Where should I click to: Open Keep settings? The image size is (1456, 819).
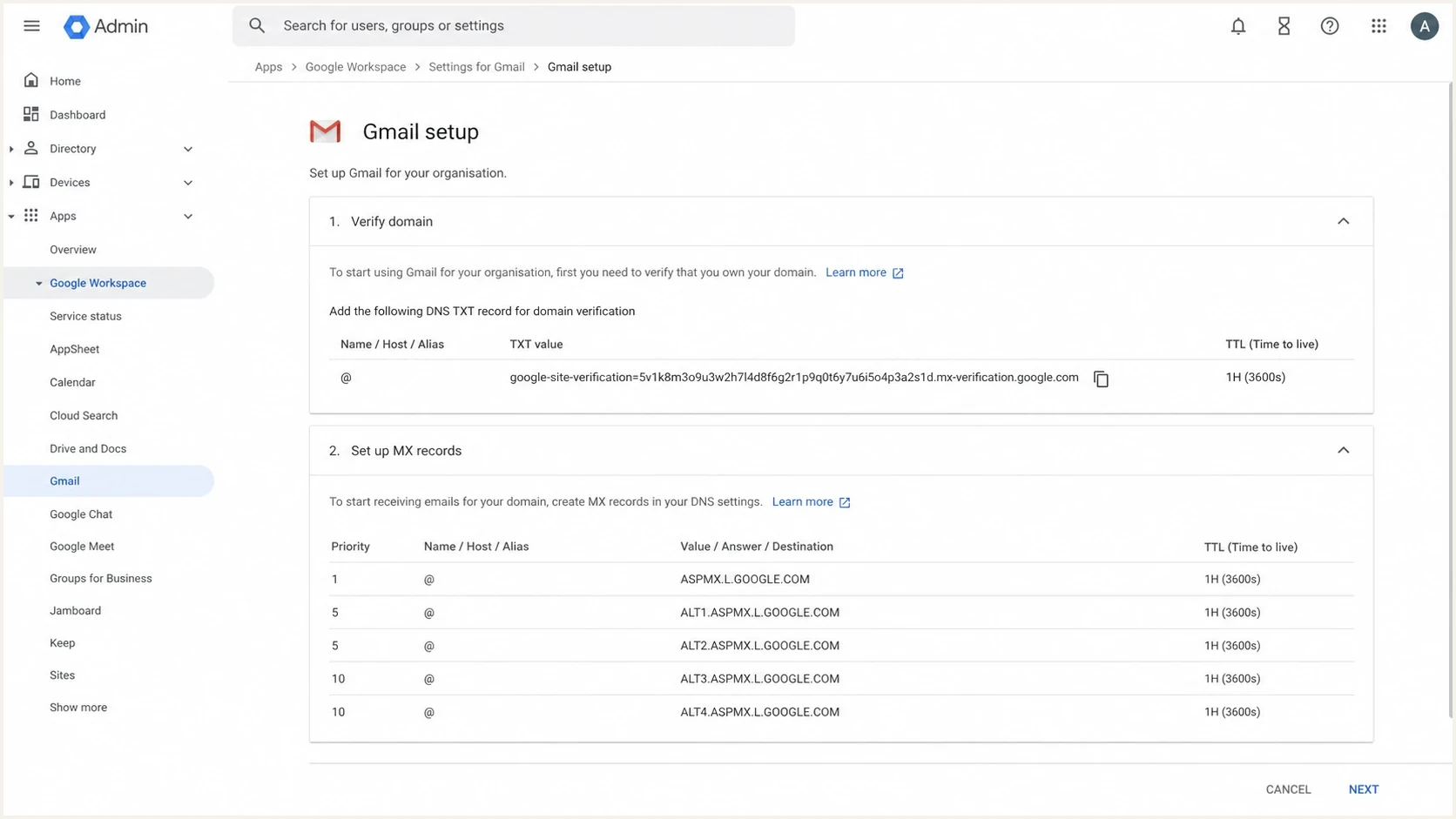[62, 643]
